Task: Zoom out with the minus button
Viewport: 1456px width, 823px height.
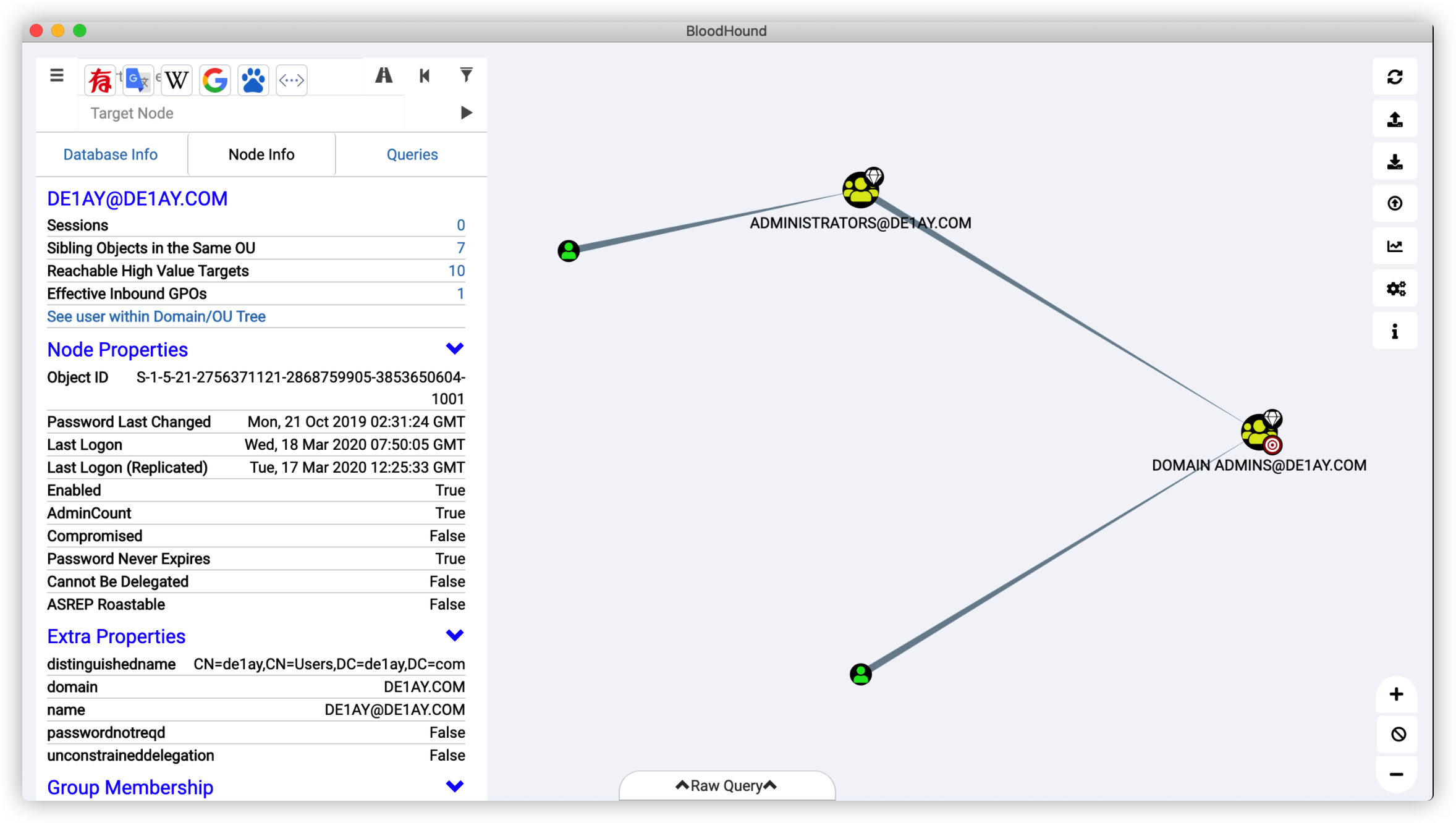Action: [x=1396, y=774]
